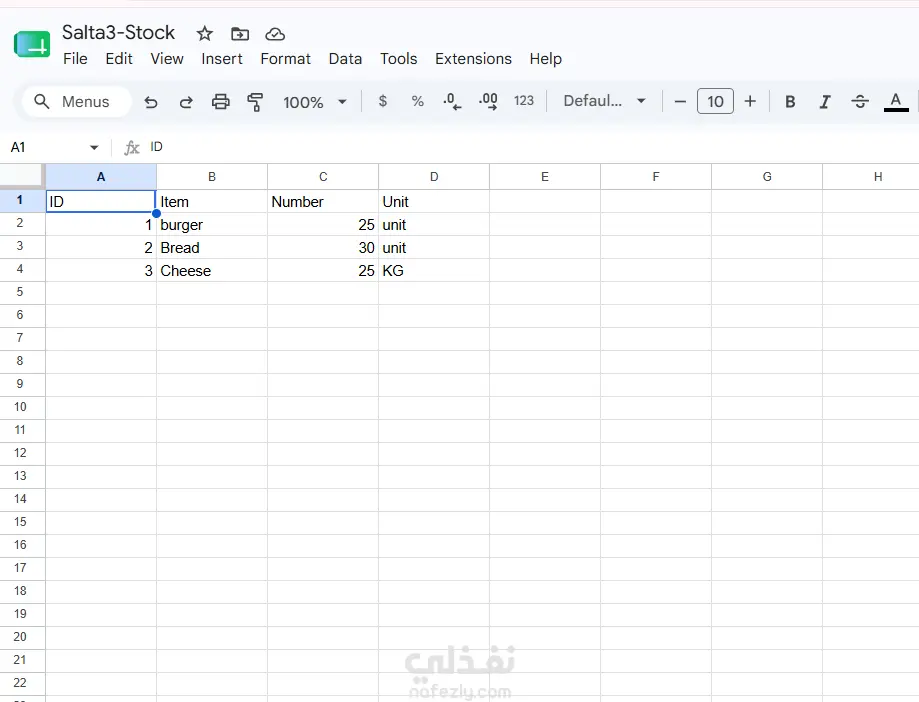Format as percent
Viewport: 919px width, 702px height.
[x=417, y=101]
